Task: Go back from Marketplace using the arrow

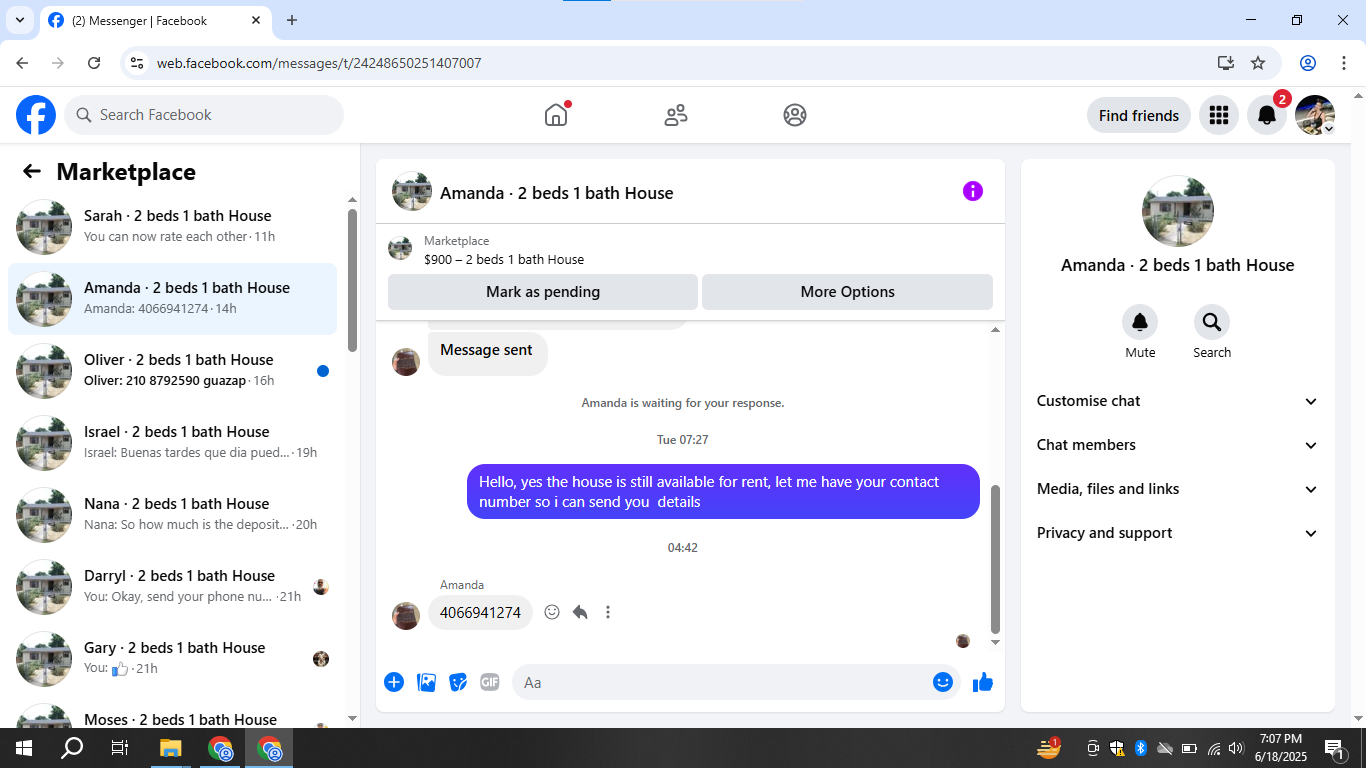Action: (32, 172)
